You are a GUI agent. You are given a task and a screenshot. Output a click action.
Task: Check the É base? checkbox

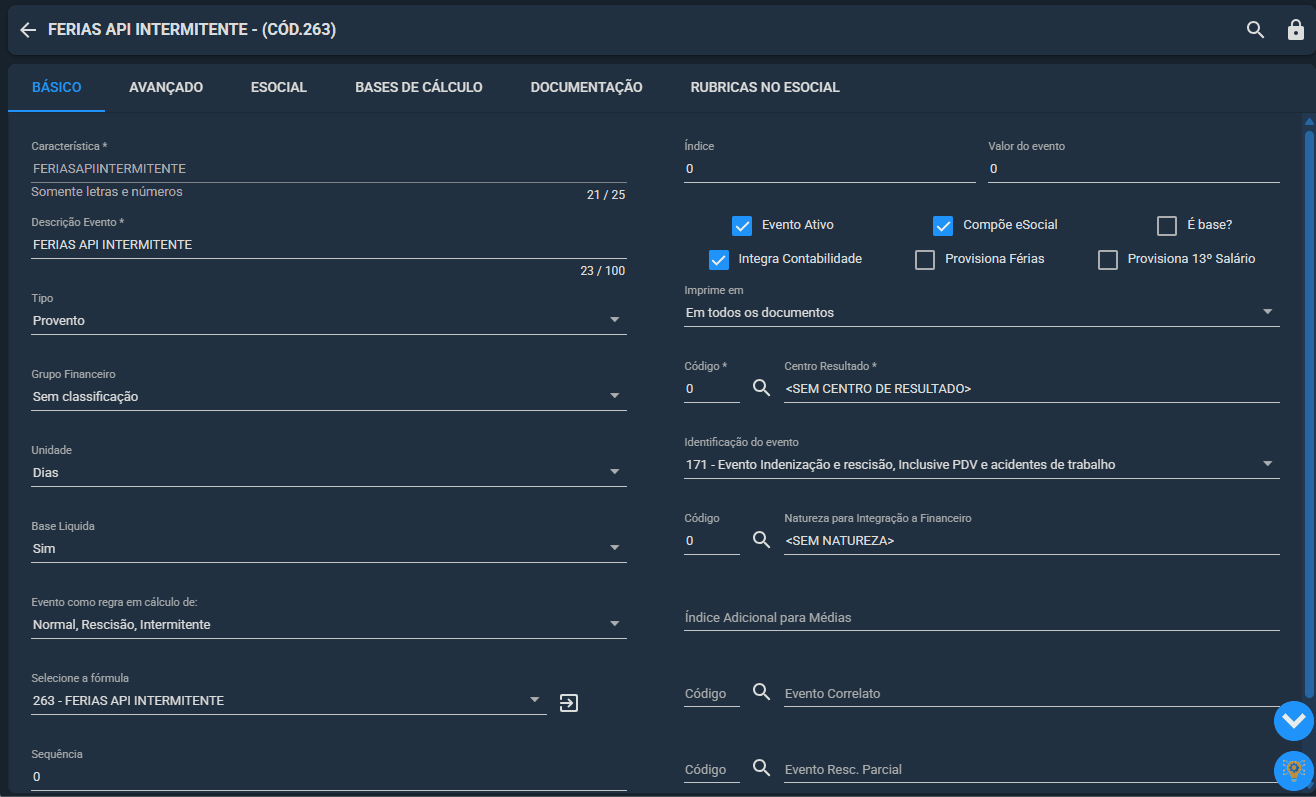tap(1167, 225)
